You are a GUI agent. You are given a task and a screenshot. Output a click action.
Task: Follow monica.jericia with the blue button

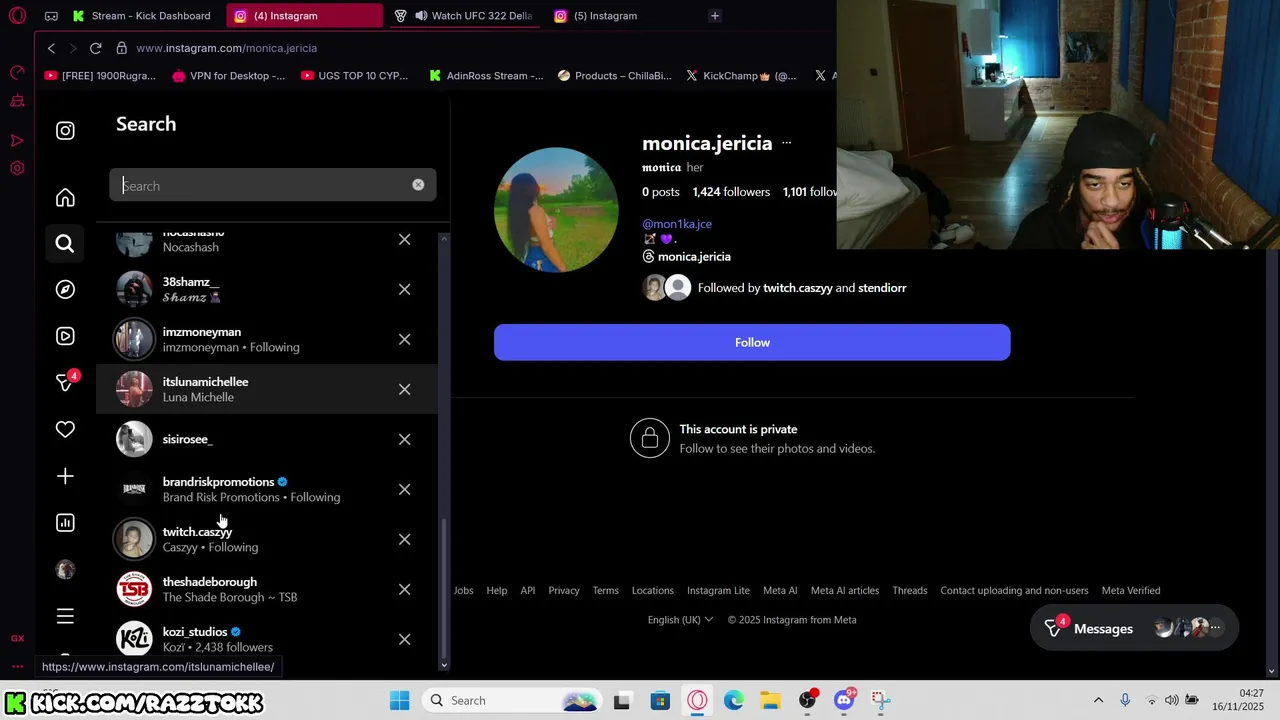click(x=752, y=342)
